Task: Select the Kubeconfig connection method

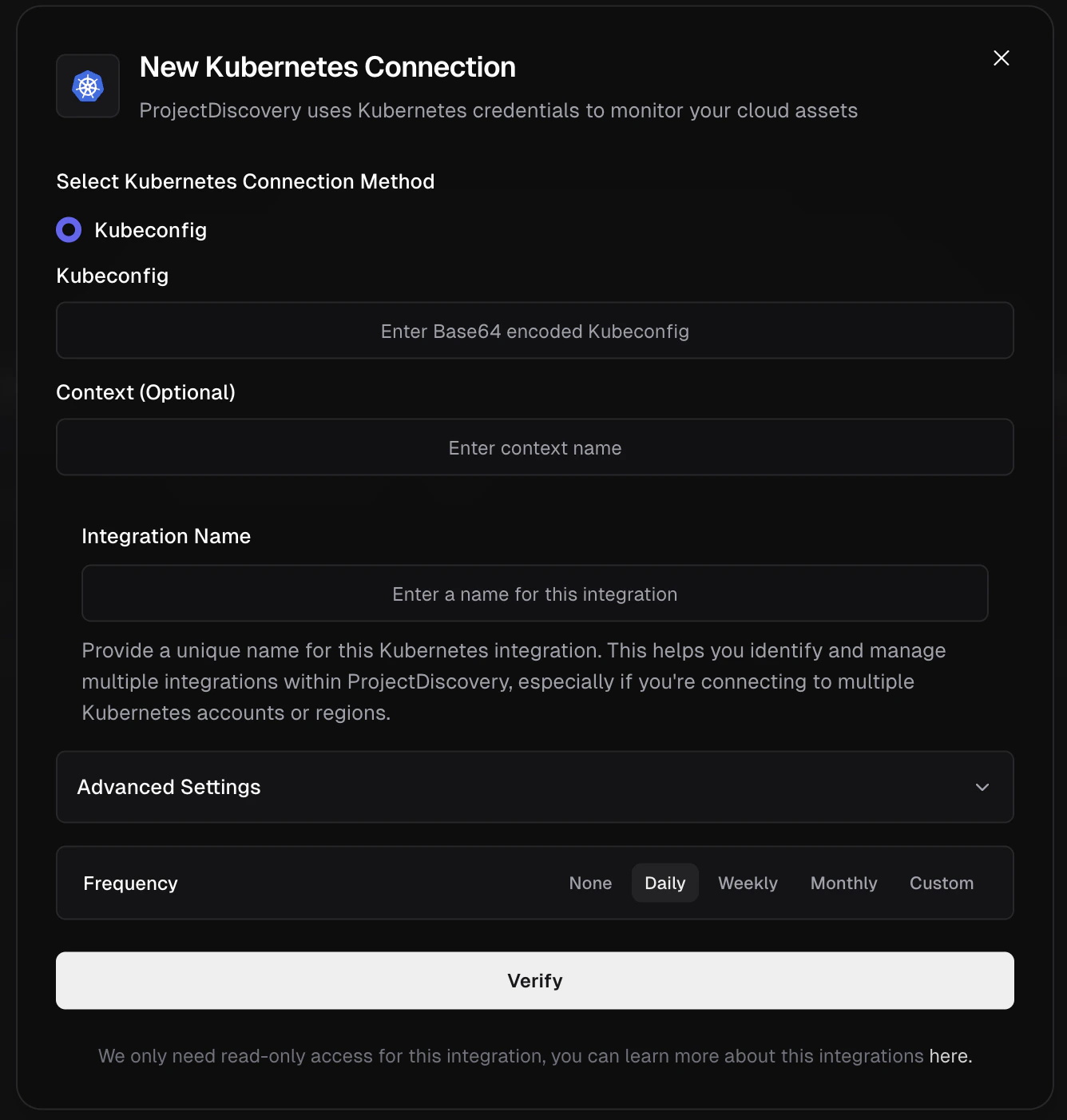Action: click(69, 229)
